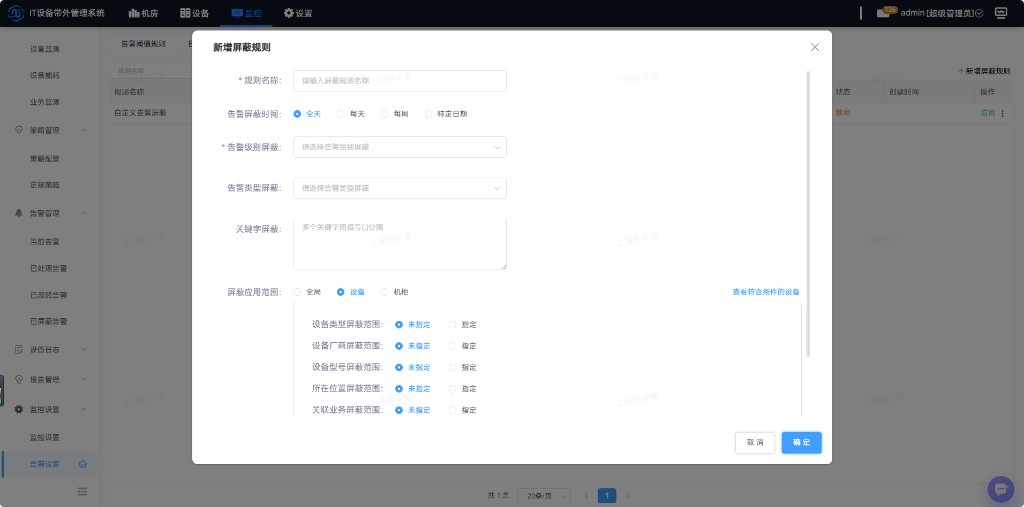Open 已忽略告警 in the sidebar
Screen dimensions: 1024x507
coord(48,295)
